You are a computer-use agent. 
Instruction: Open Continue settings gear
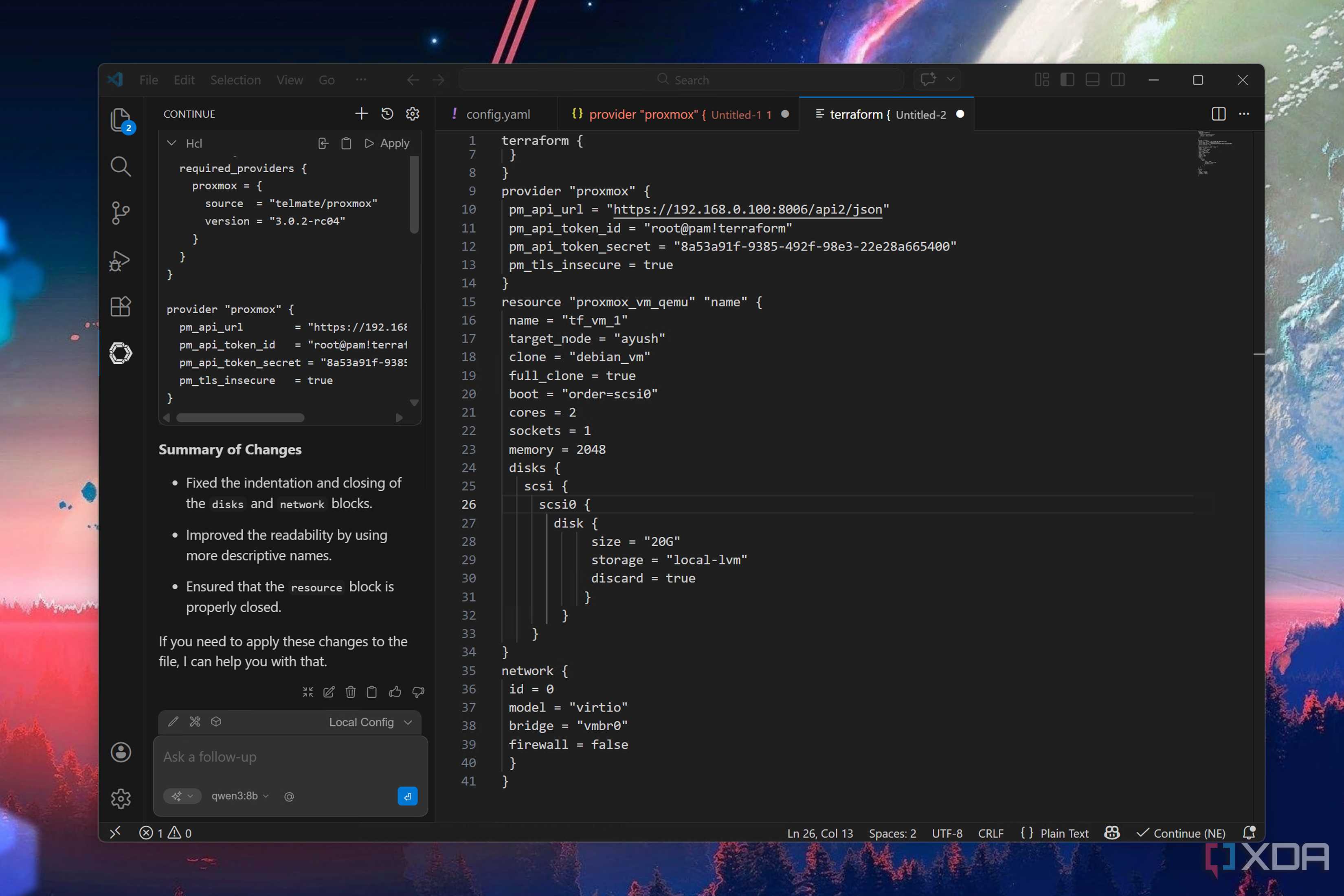tap(413, 114)
